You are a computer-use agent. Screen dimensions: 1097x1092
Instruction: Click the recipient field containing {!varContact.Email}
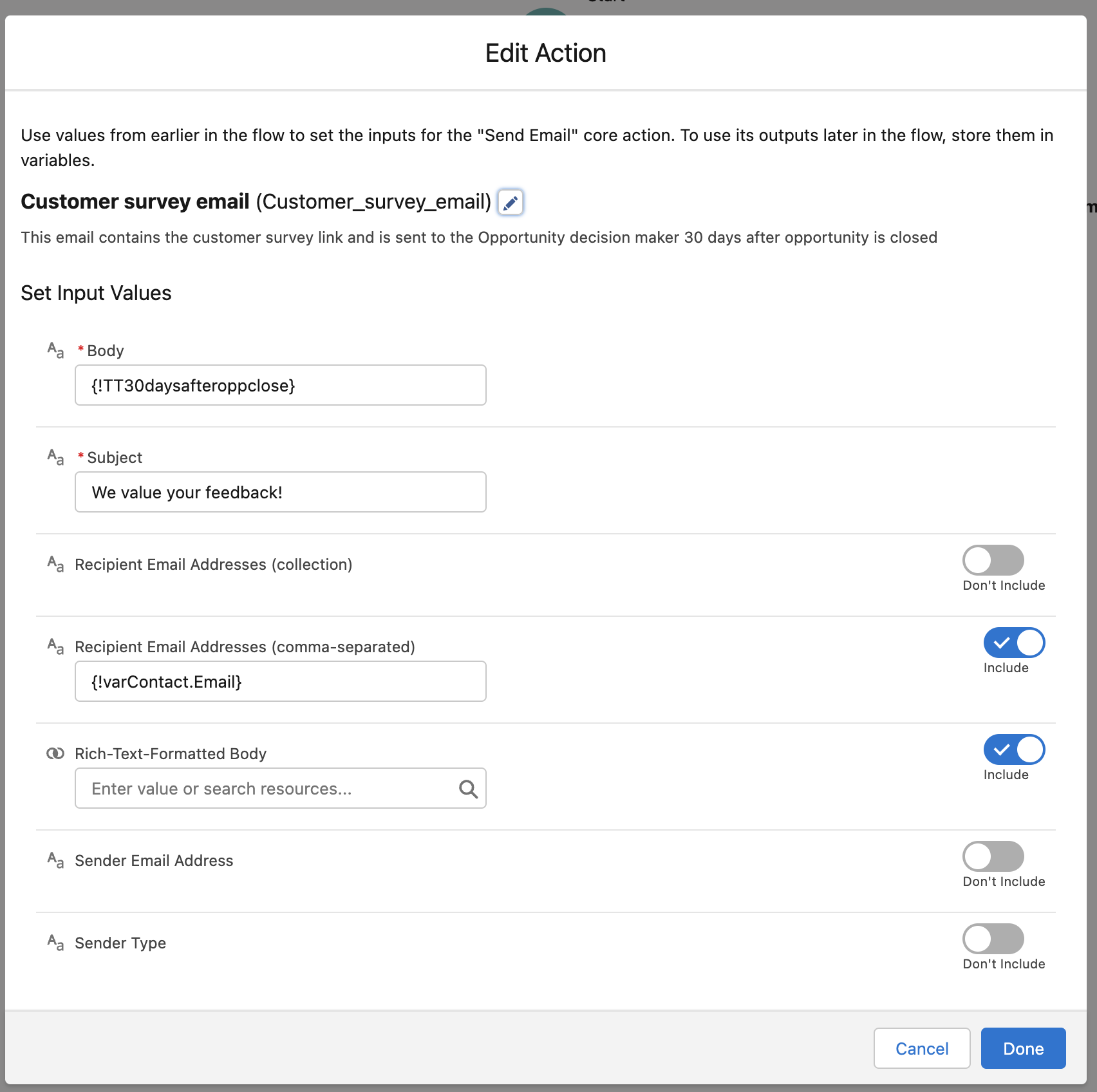pyautogui.click(x=281, y=681)
